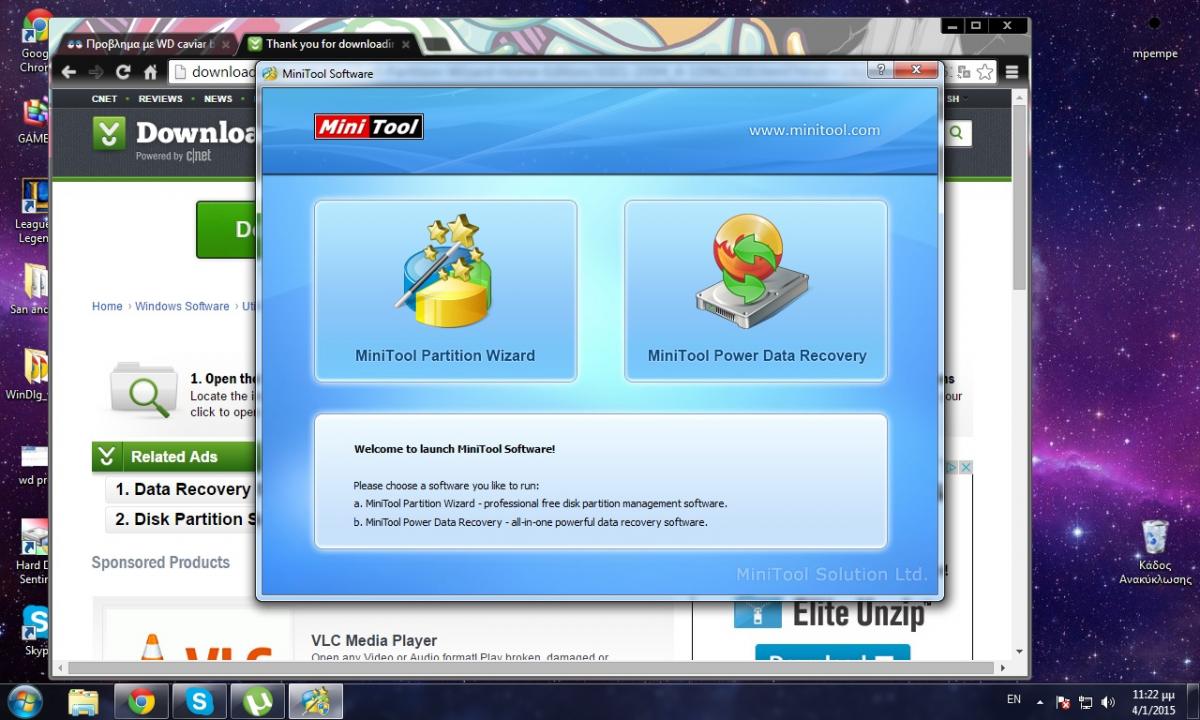Open File Explorer from the taskbar
1200x720 pixels.
tap(83, 701)
